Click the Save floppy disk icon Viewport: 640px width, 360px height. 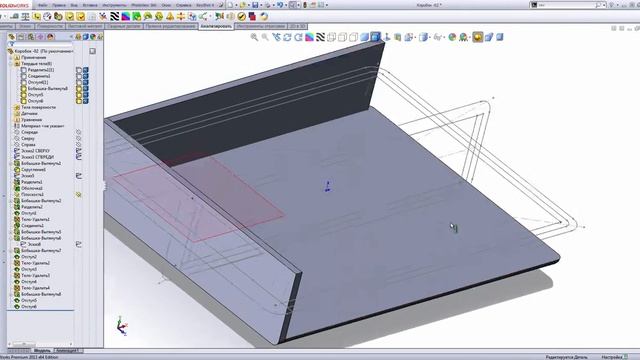(255, 5)
